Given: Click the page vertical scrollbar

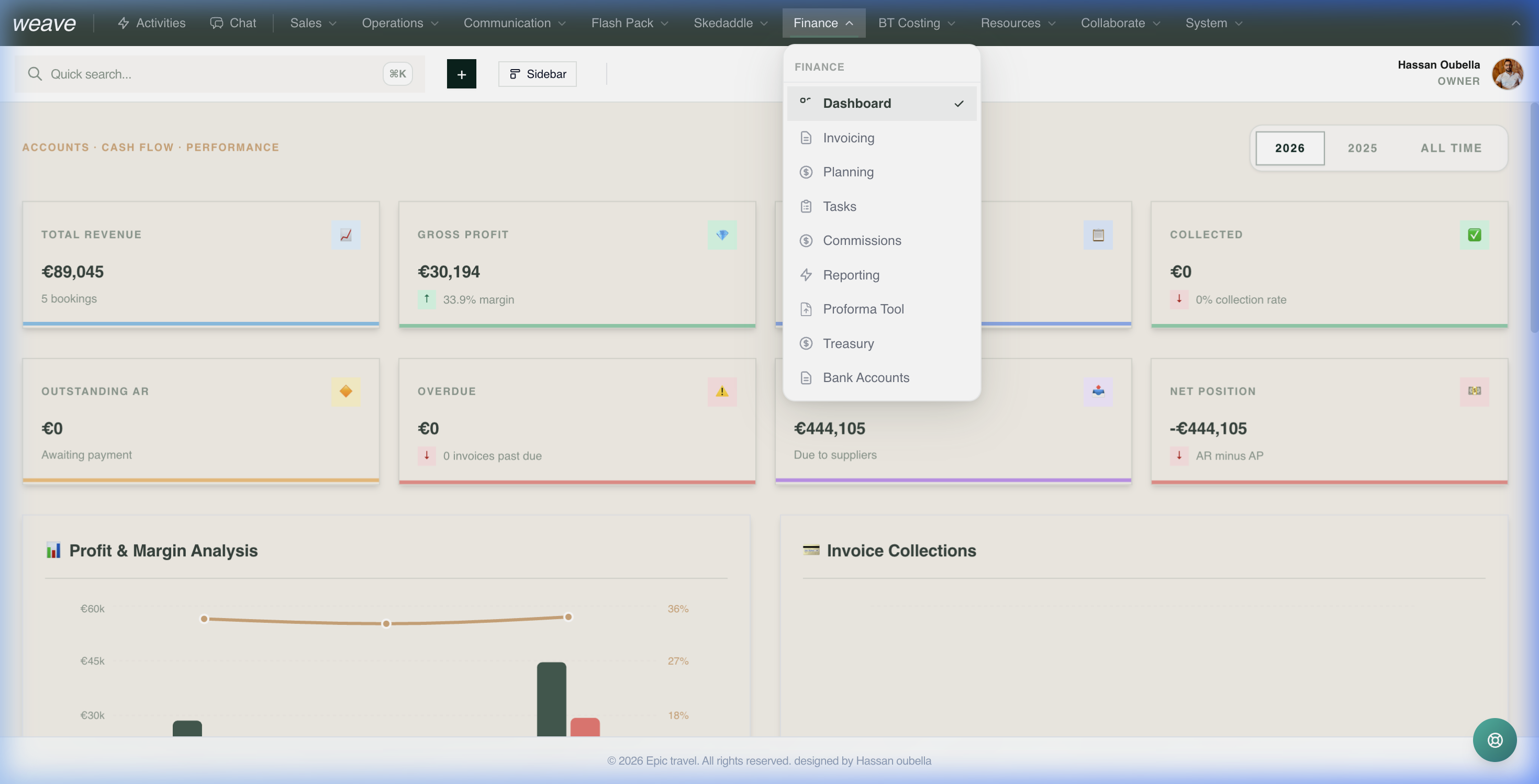Looking at the screenshot, I should pos(1534,217).
